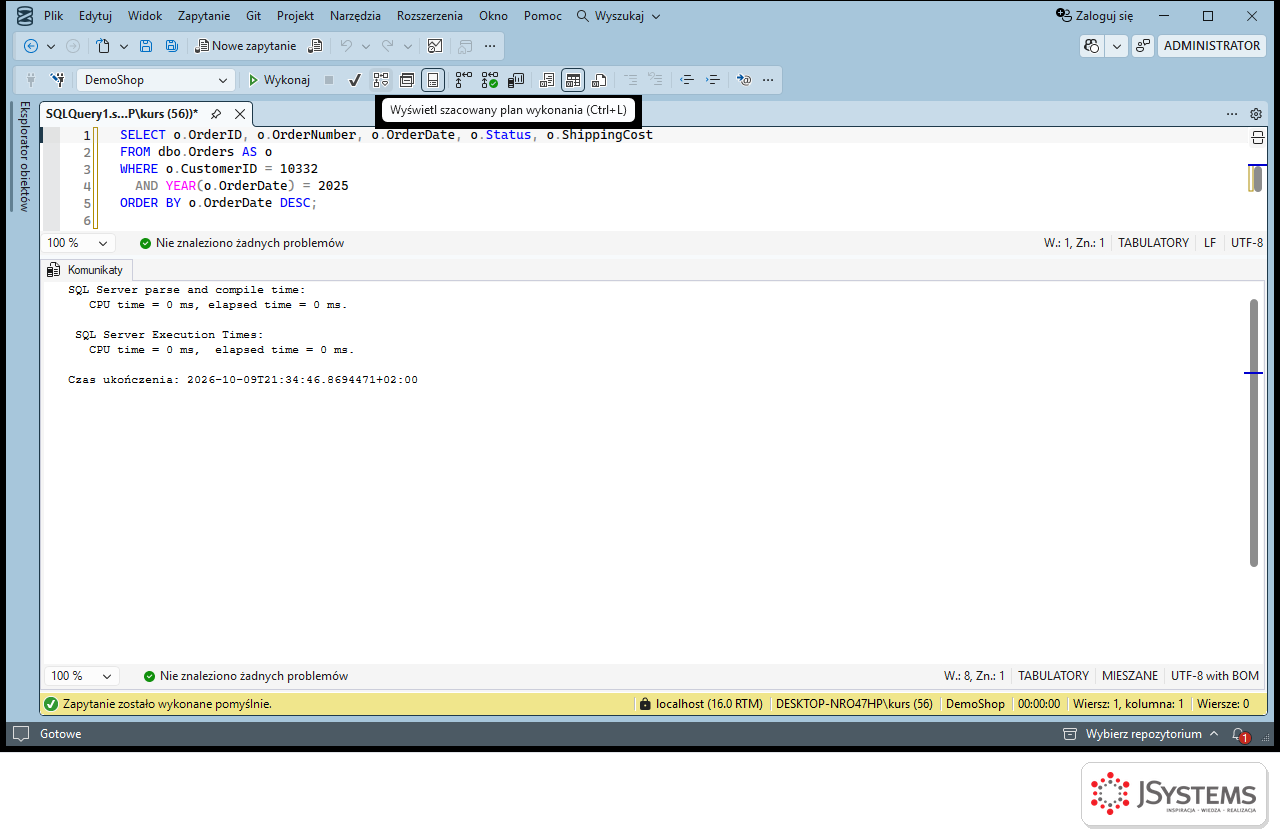This screenshot has width=1280, height=835.
Task: Click the Specify Template Parameter Values icon
Action: click(x=743, y=80)
